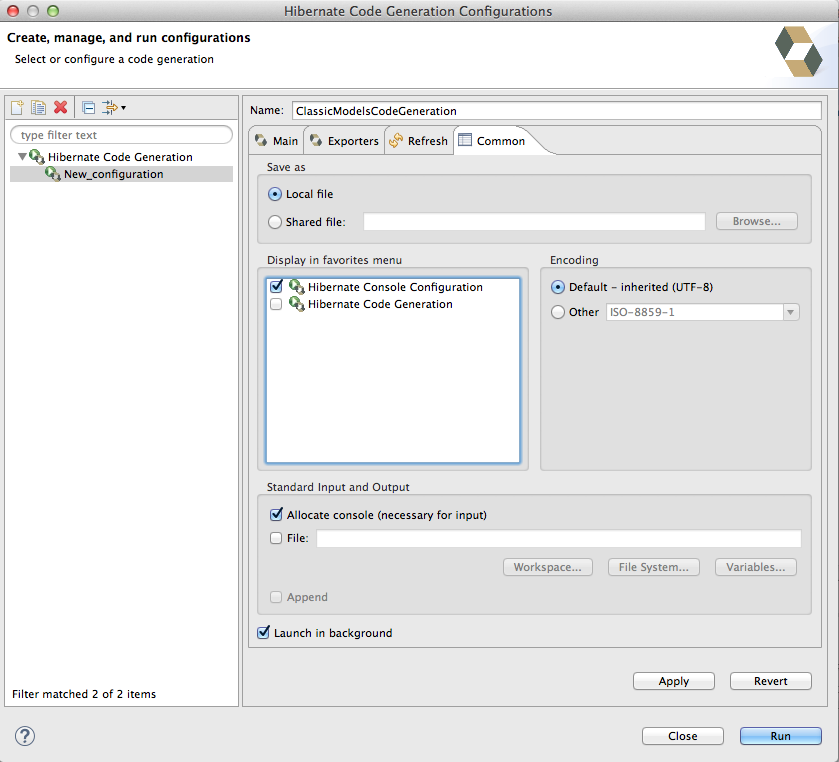Image resolution: width=839 pixels, height=762 pixels.
Task: Open the filter configurations dropdown arrow
Action: [124, 108]
